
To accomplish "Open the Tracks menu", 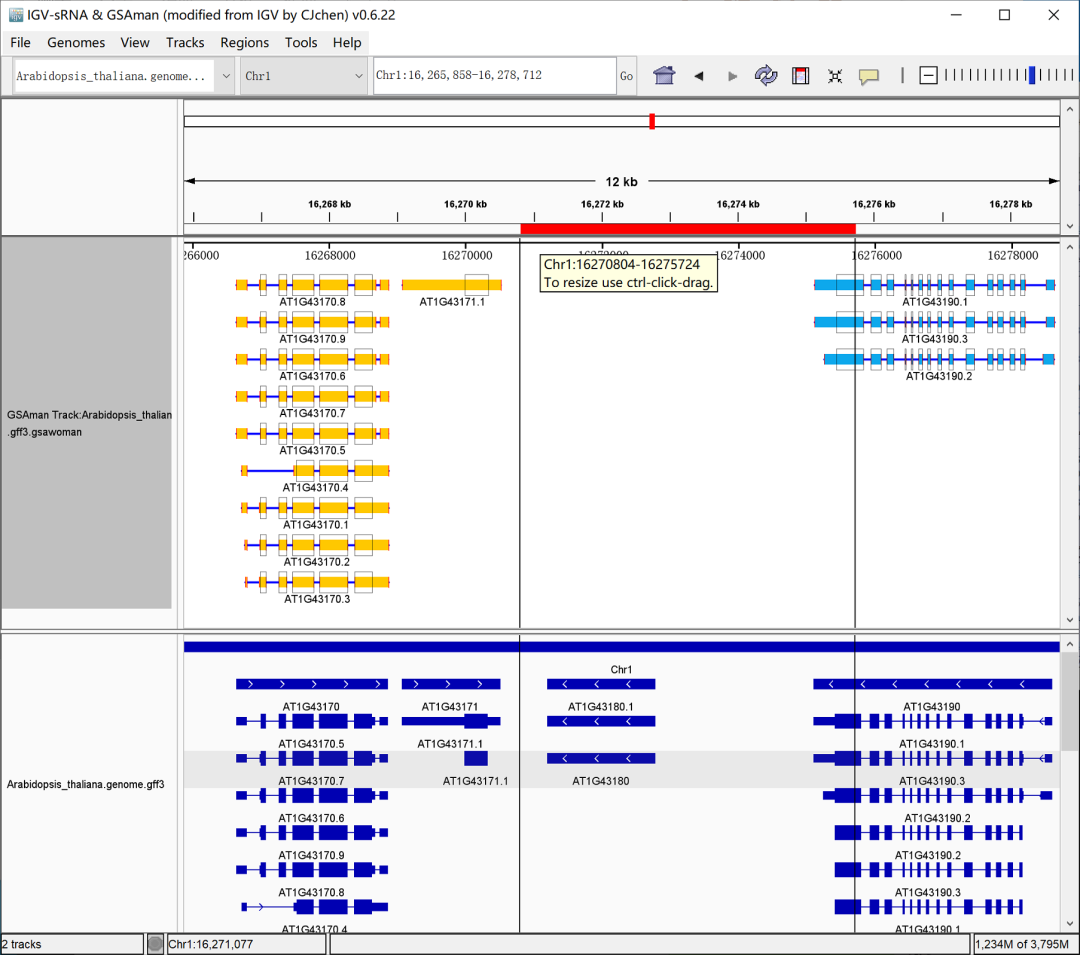I will click(185, 42).
